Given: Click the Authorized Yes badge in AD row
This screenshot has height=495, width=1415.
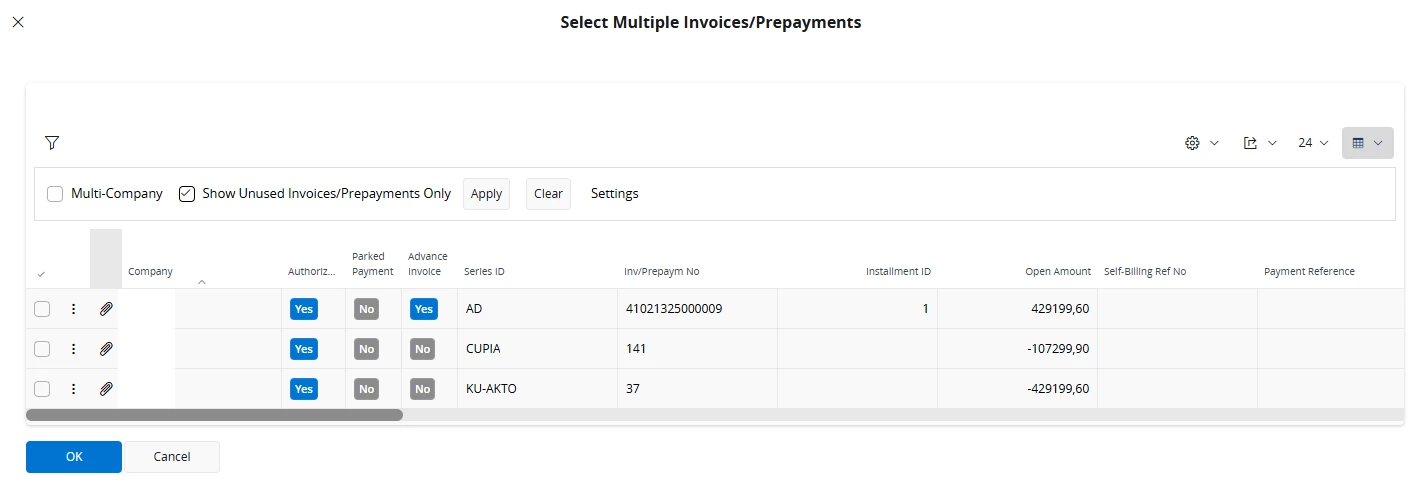Looking at the screenshot, I should point(304,309).
